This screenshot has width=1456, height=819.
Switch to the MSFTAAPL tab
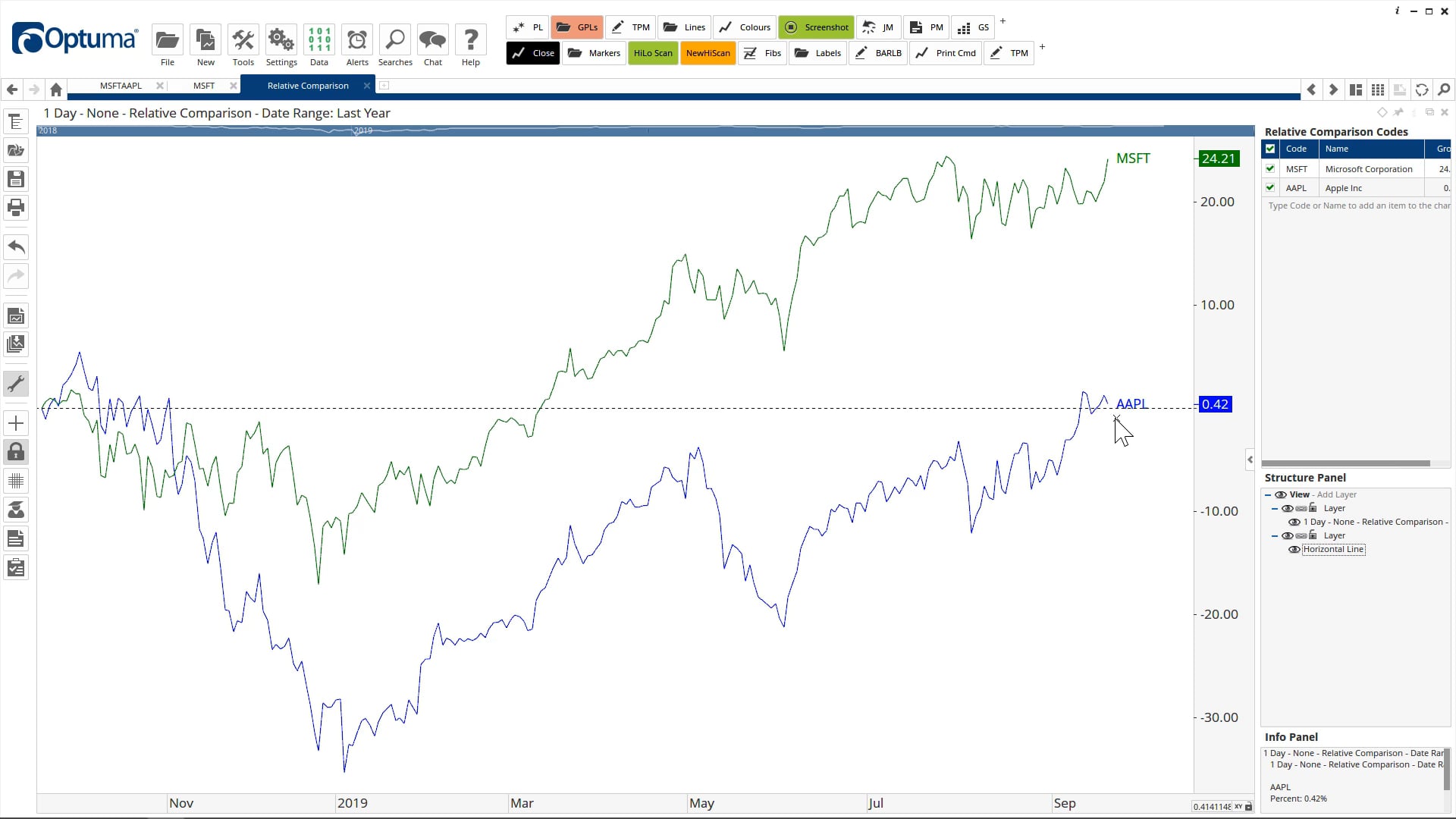tap(121, 86)
